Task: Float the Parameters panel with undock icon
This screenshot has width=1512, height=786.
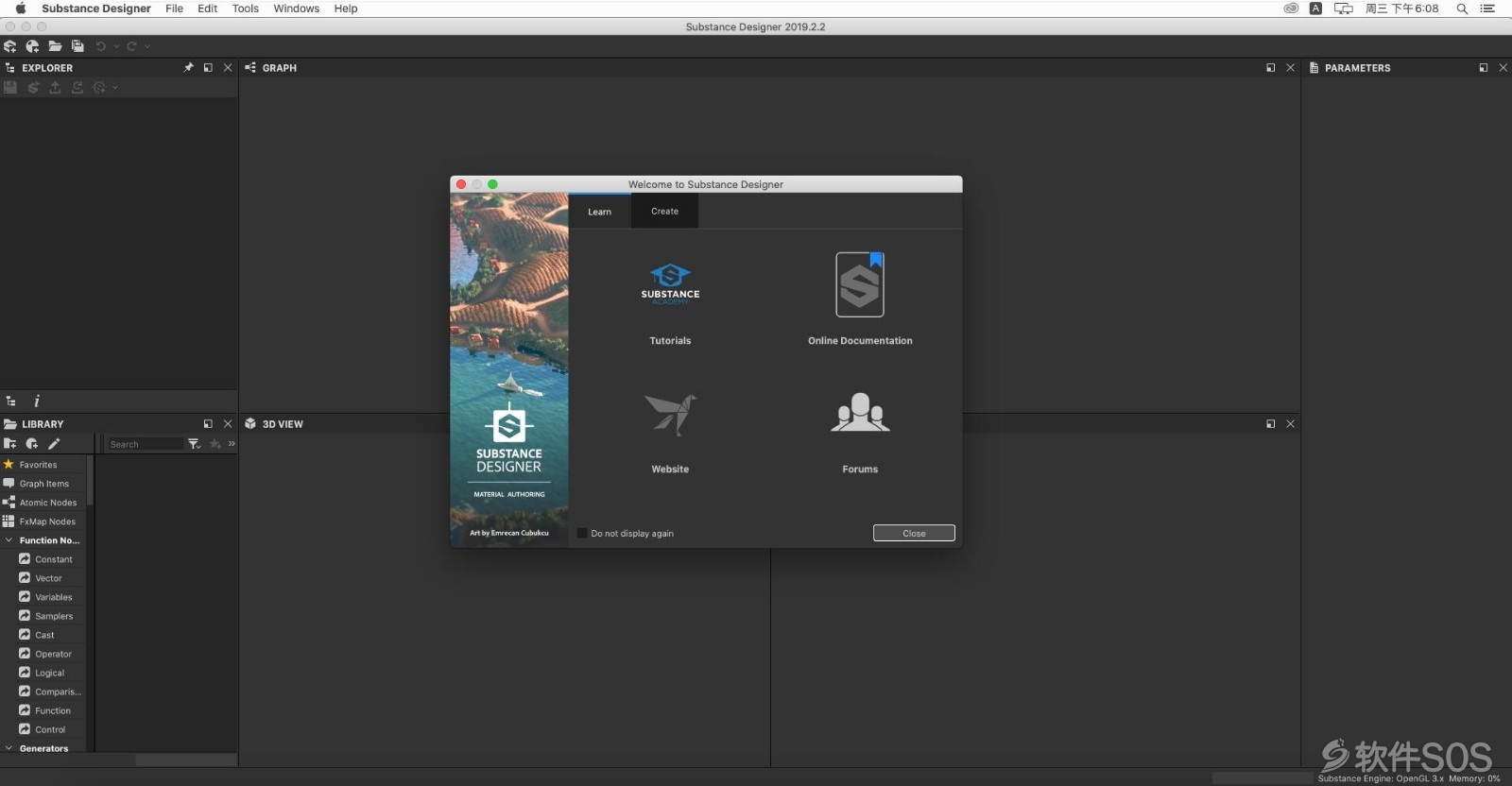Action: click(x=1484, y=68)
